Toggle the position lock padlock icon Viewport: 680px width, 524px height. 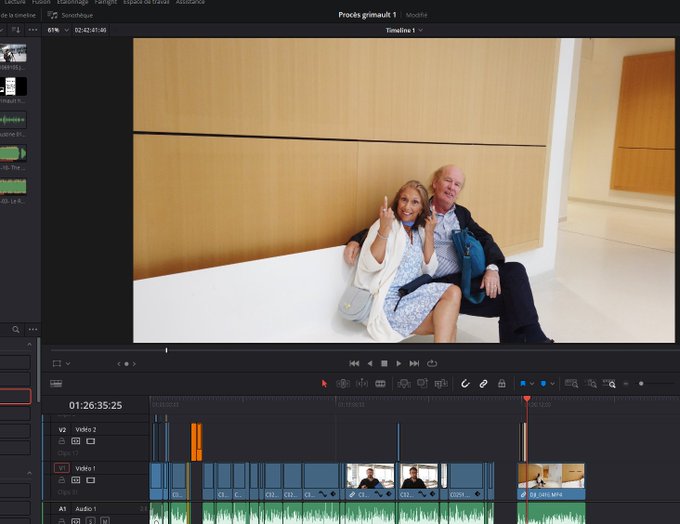click(x=502, y=384)
